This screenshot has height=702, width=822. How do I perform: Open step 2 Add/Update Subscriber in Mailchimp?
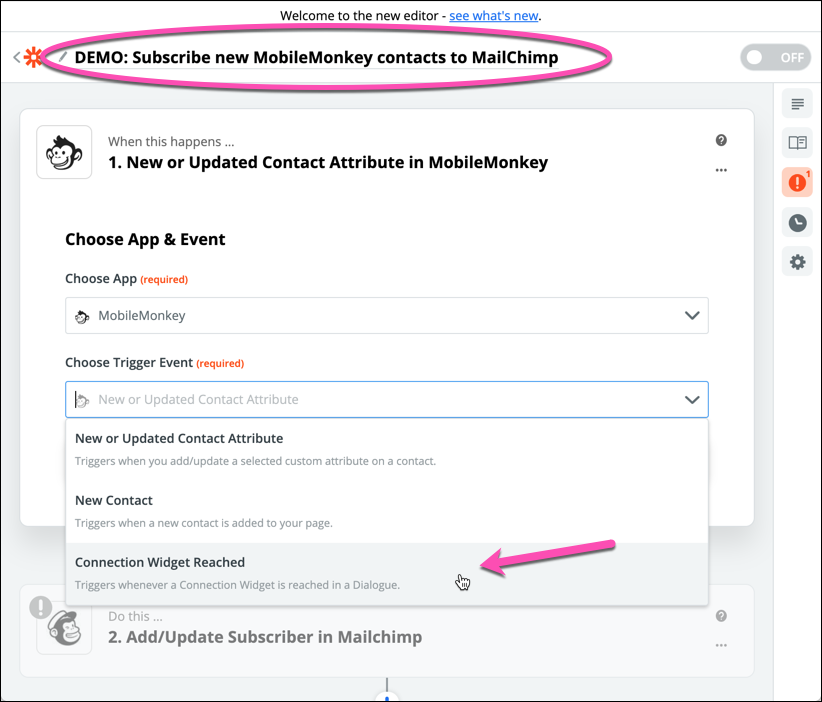coord(265,637)
